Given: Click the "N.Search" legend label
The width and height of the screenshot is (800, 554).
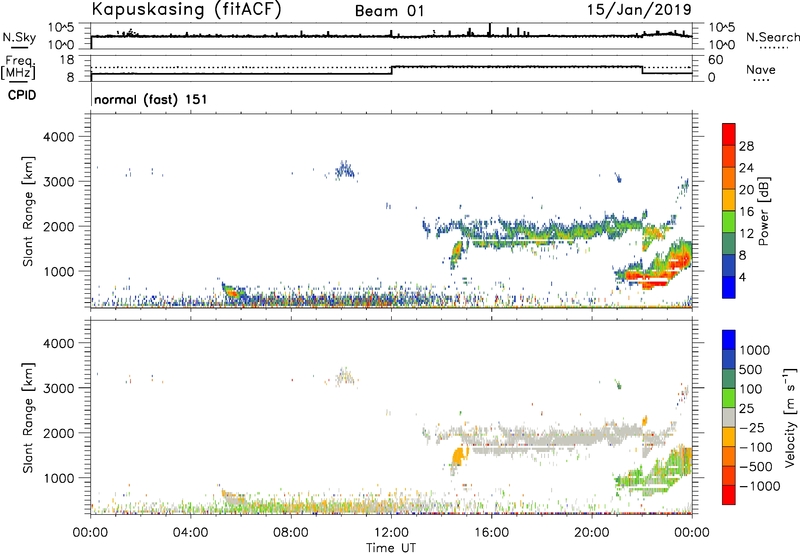Looking at the screenshot, I should 772,37.
